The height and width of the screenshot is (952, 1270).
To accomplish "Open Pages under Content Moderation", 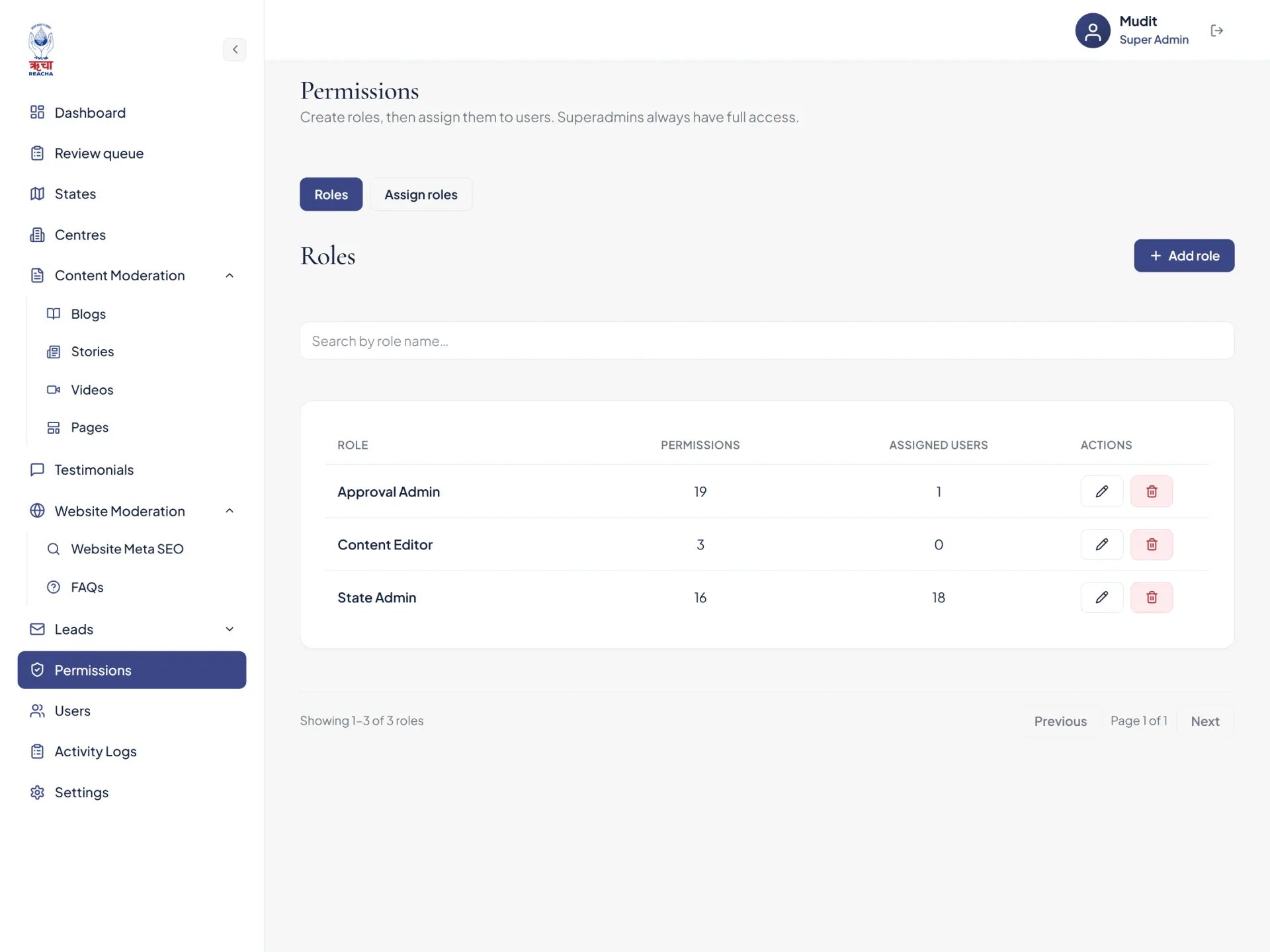I will [x=139, y=427].
